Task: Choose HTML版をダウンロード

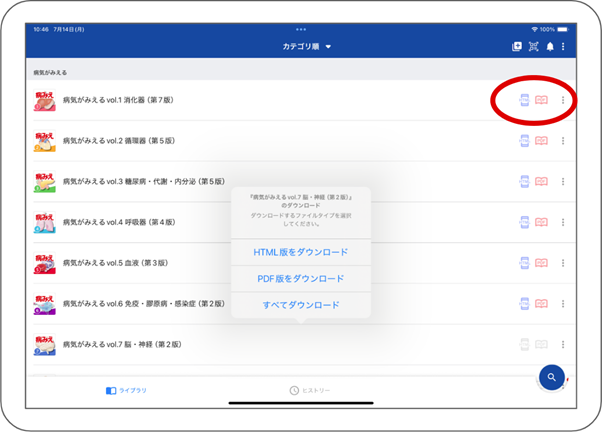Action: (x=301, y=252)
